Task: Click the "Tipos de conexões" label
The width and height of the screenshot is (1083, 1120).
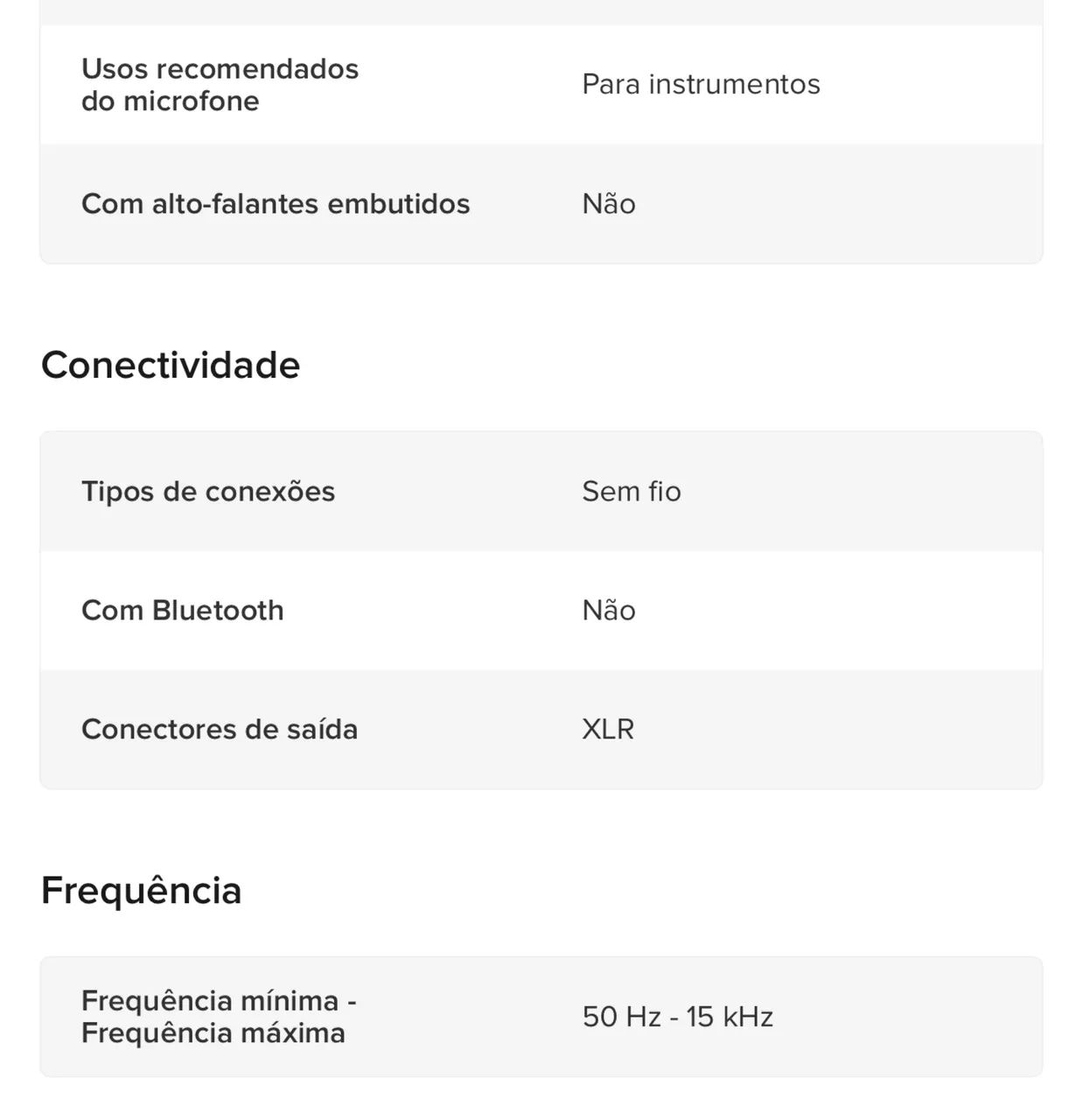Action: 208,491
